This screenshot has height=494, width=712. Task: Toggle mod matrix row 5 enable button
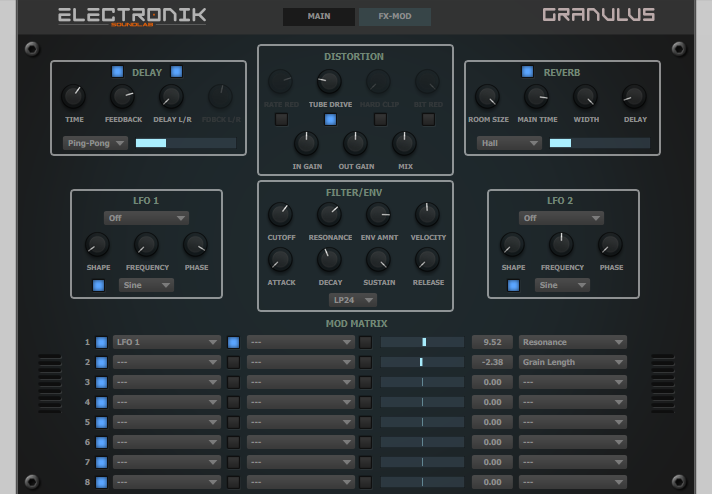[x=102, y=422]
